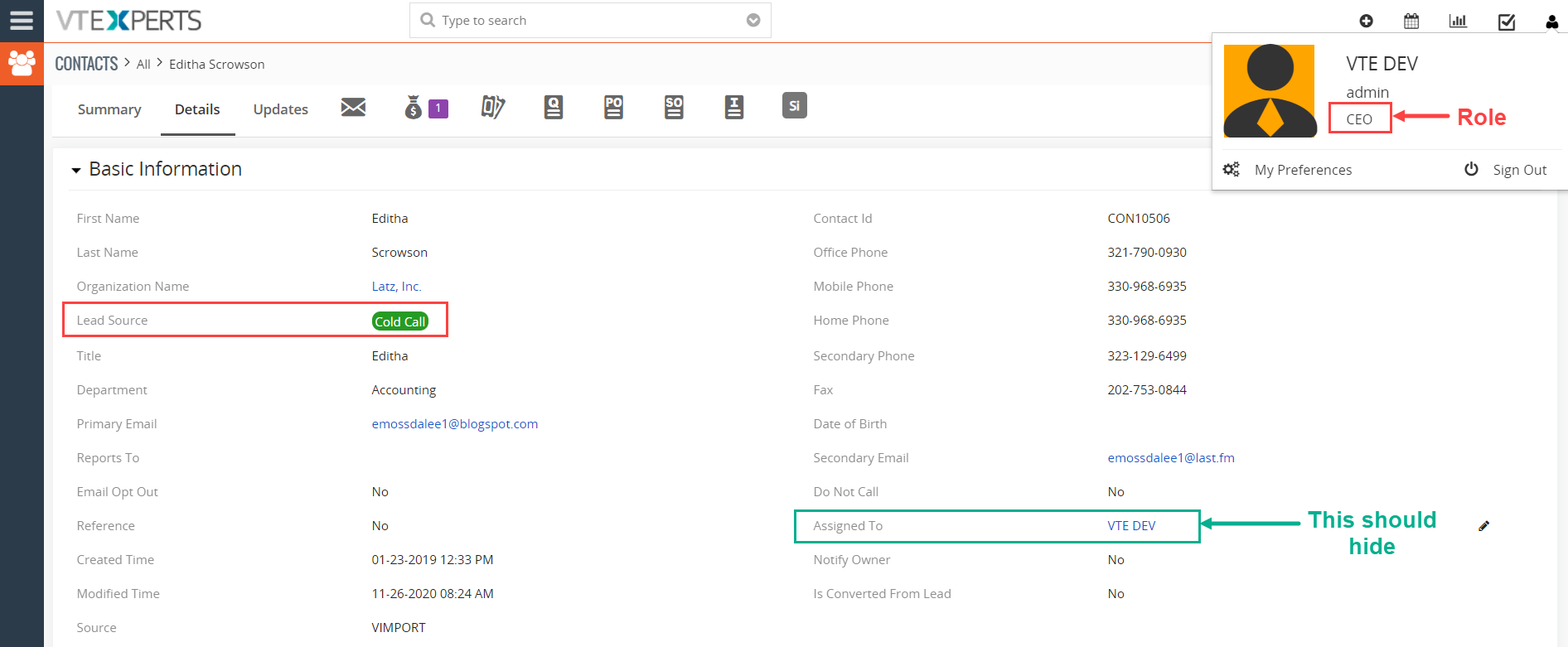The height and width of the screenshot is (647, 1568).
Task: Open the Latz, Inc. organization link
Action: point(397,287)
